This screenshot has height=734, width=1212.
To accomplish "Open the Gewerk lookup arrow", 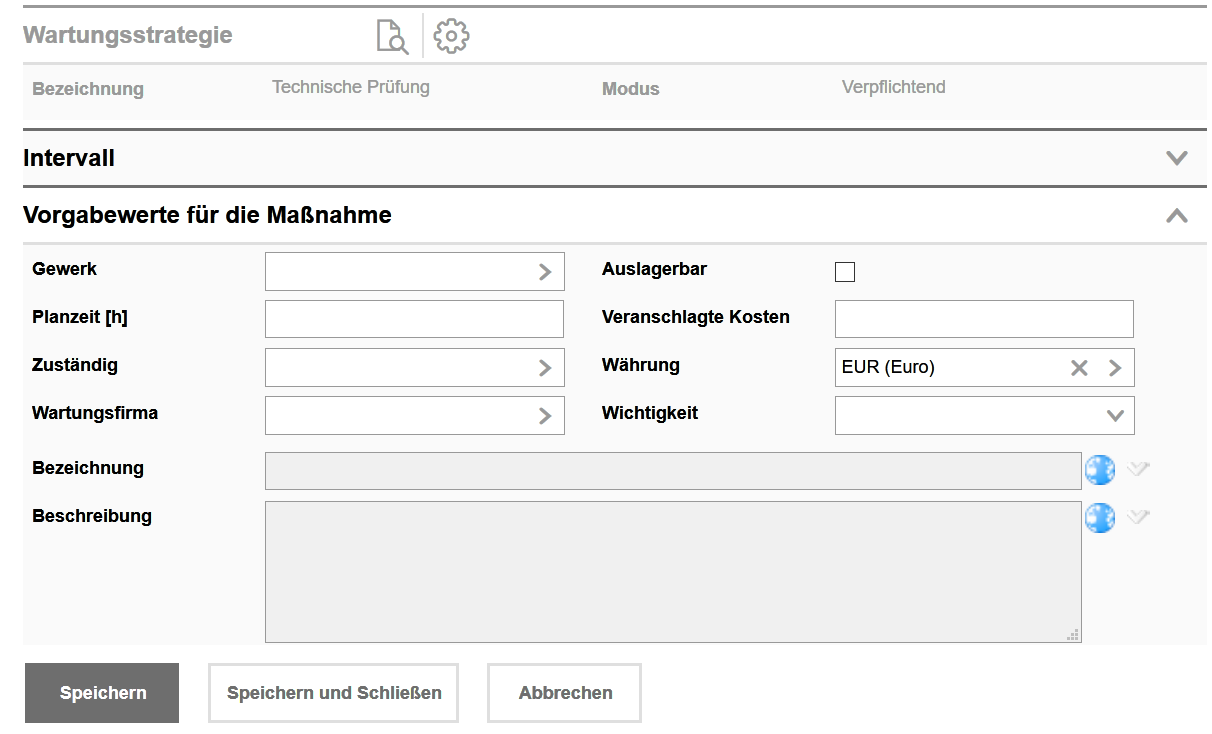I will pyautogui.click(x=546, y=271).
